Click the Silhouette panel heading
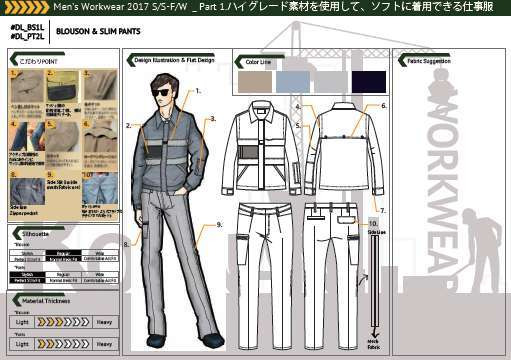Viewport: 511px width, 360px height. pyautogui.click(x=35, y=234)
